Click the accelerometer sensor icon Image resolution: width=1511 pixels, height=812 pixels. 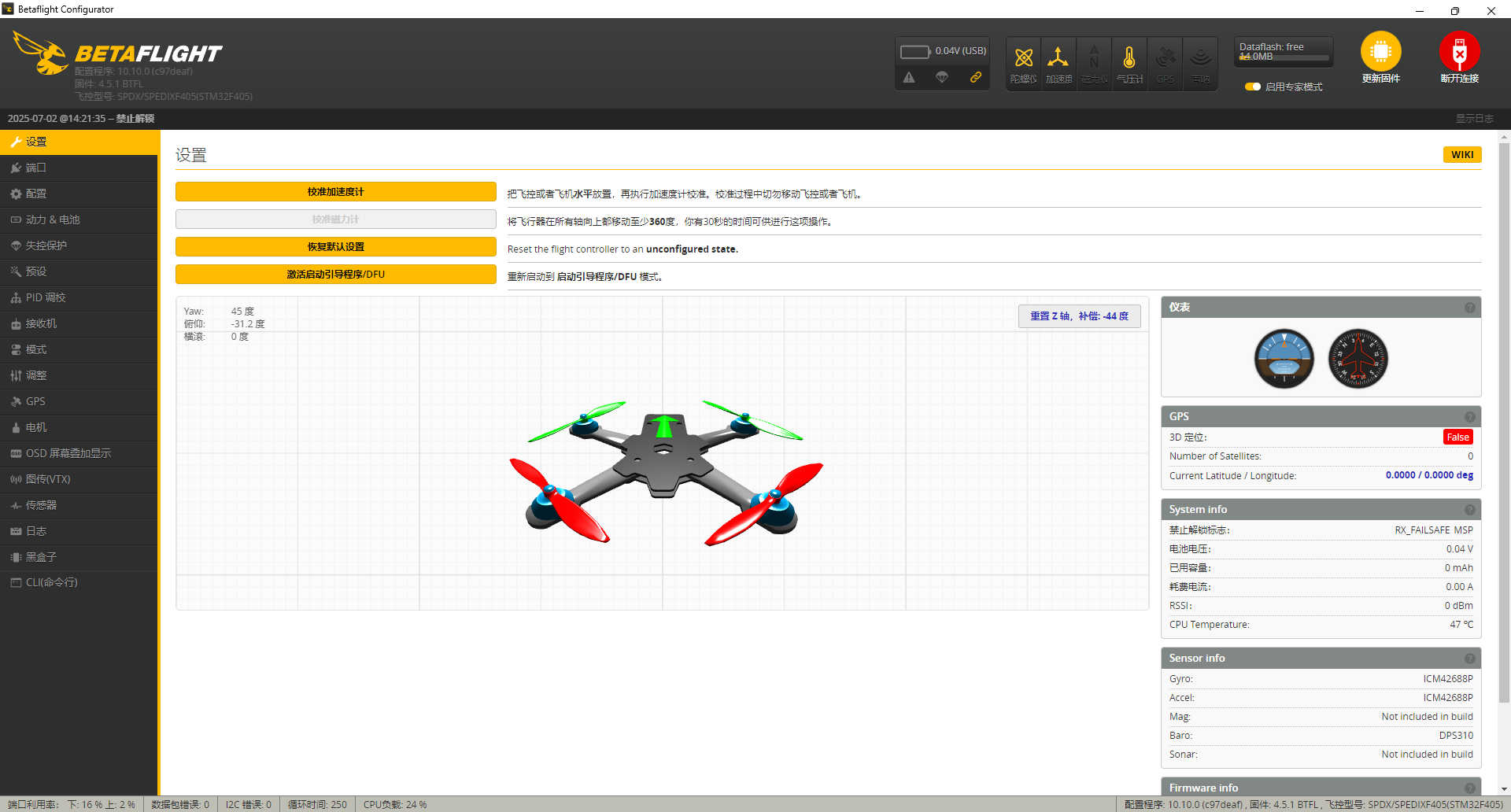tap(1058, 58)
